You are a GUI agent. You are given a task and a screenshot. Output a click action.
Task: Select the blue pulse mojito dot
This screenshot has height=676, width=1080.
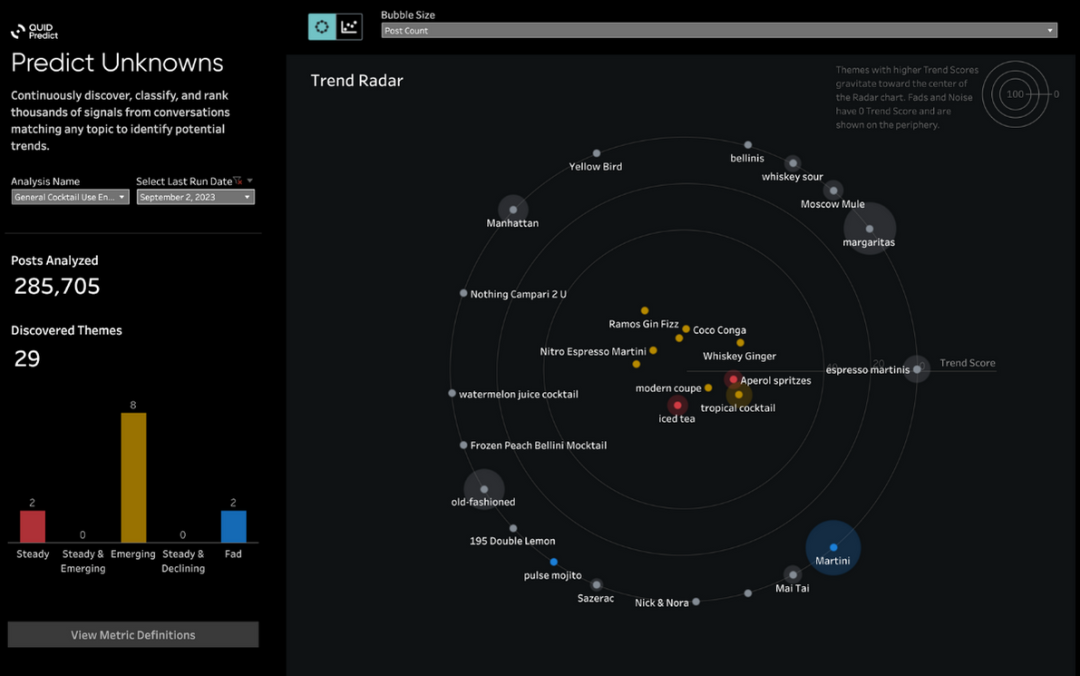tap(554, 562)
